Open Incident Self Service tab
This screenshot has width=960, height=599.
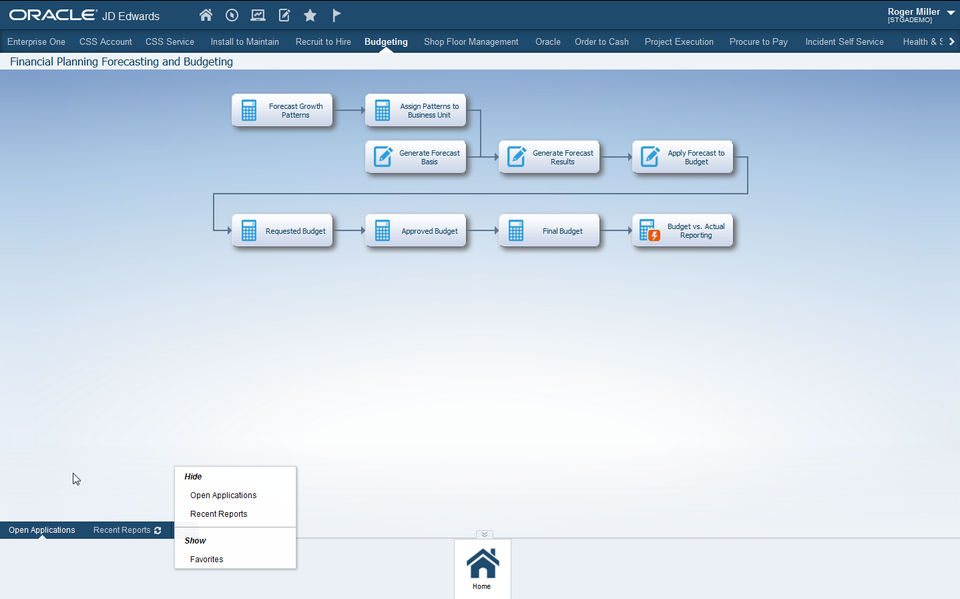[844, 42]
